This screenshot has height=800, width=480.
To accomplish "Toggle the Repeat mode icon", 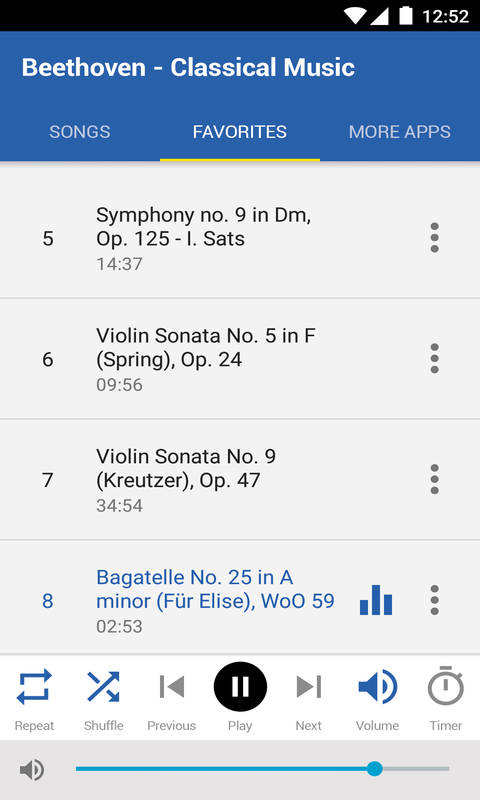I will point(34,686).
